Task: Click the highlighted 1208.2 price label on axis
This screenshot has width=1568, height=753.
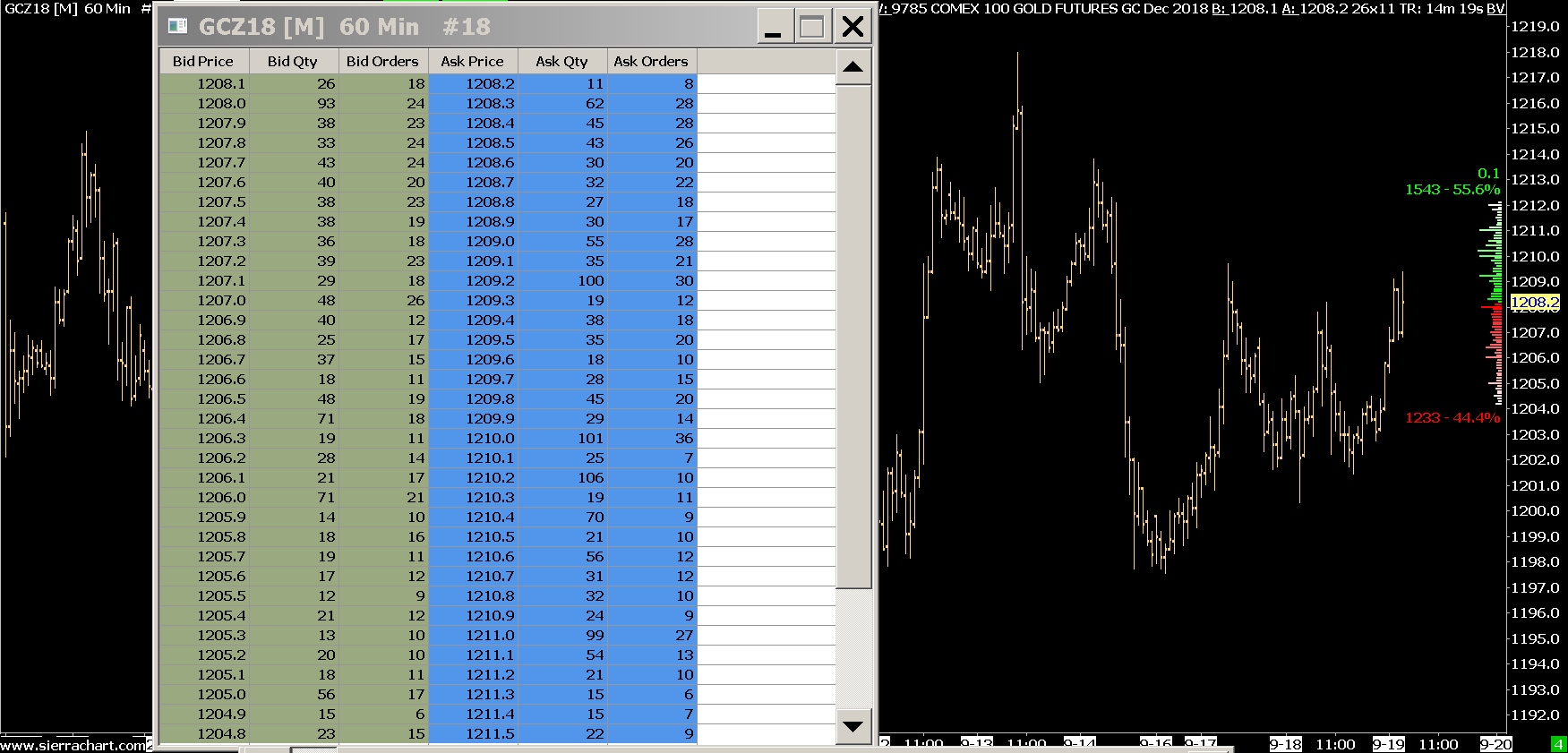Action: coord(1534,303)
